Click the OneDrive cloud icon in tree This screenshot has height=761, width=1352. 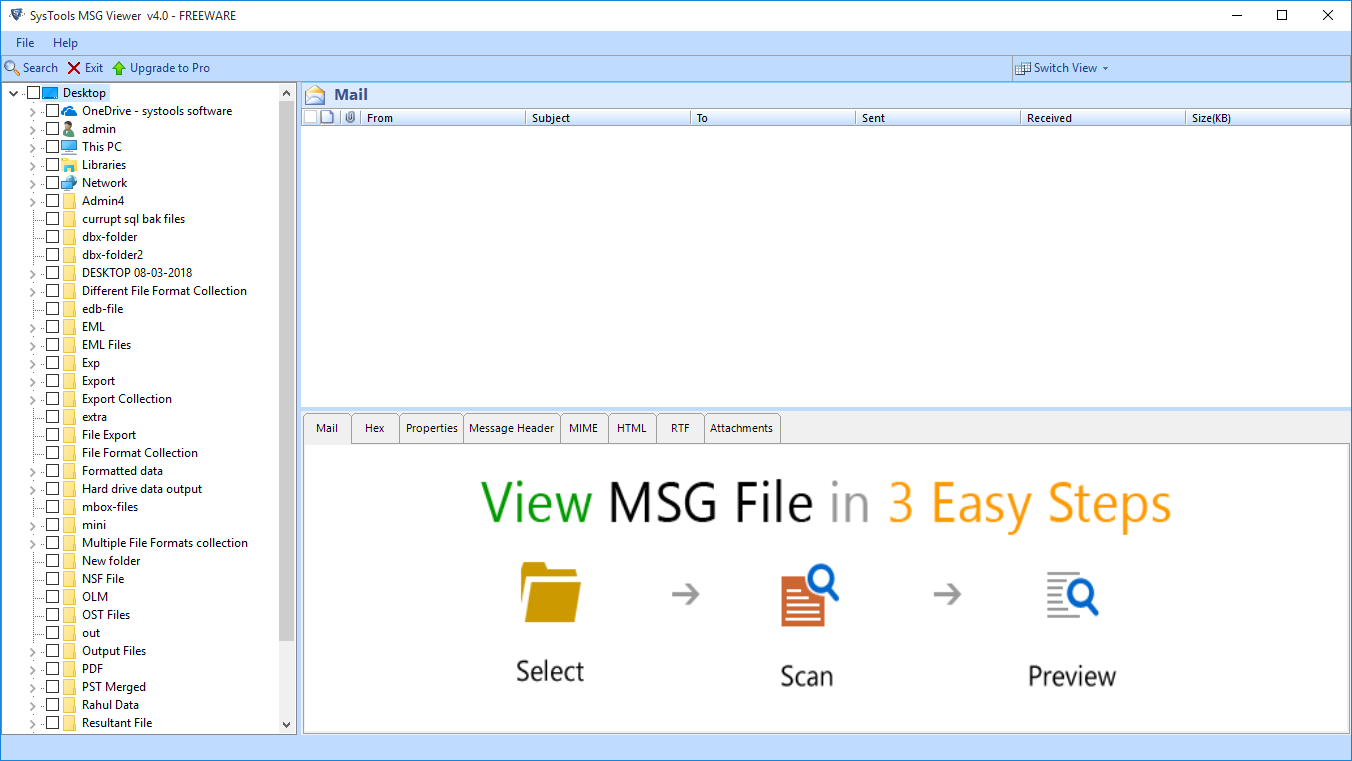pyautogui.click(x=69, y=111)
